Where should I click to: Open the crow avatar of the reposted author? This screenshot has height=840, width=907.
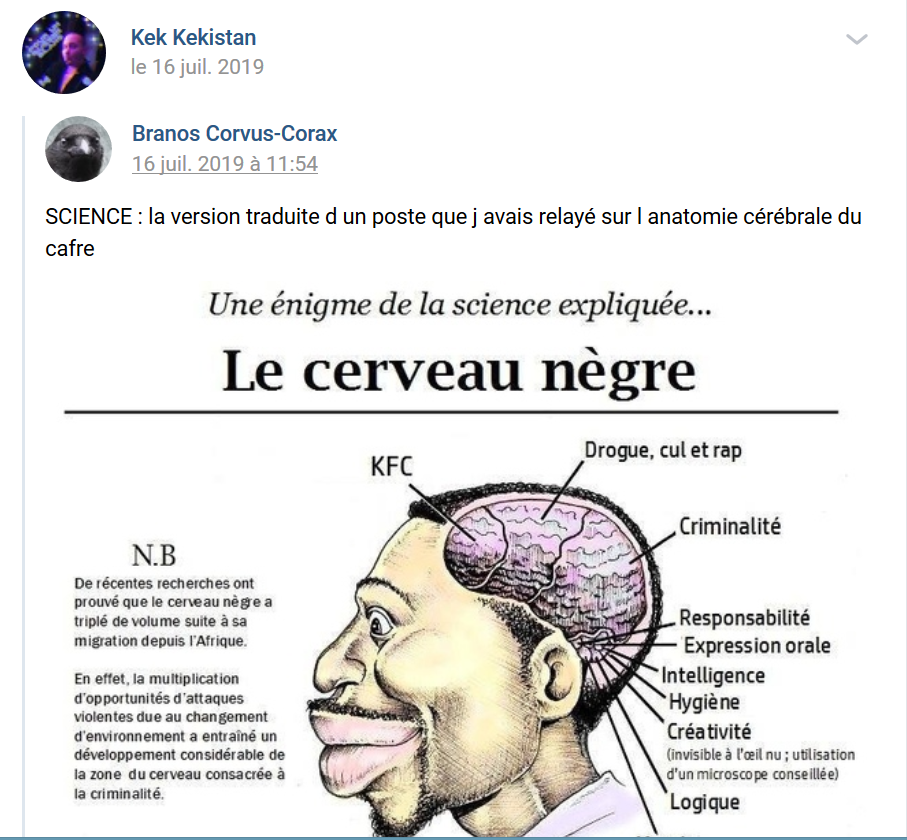pyautogui.click(x=78, y=149)
